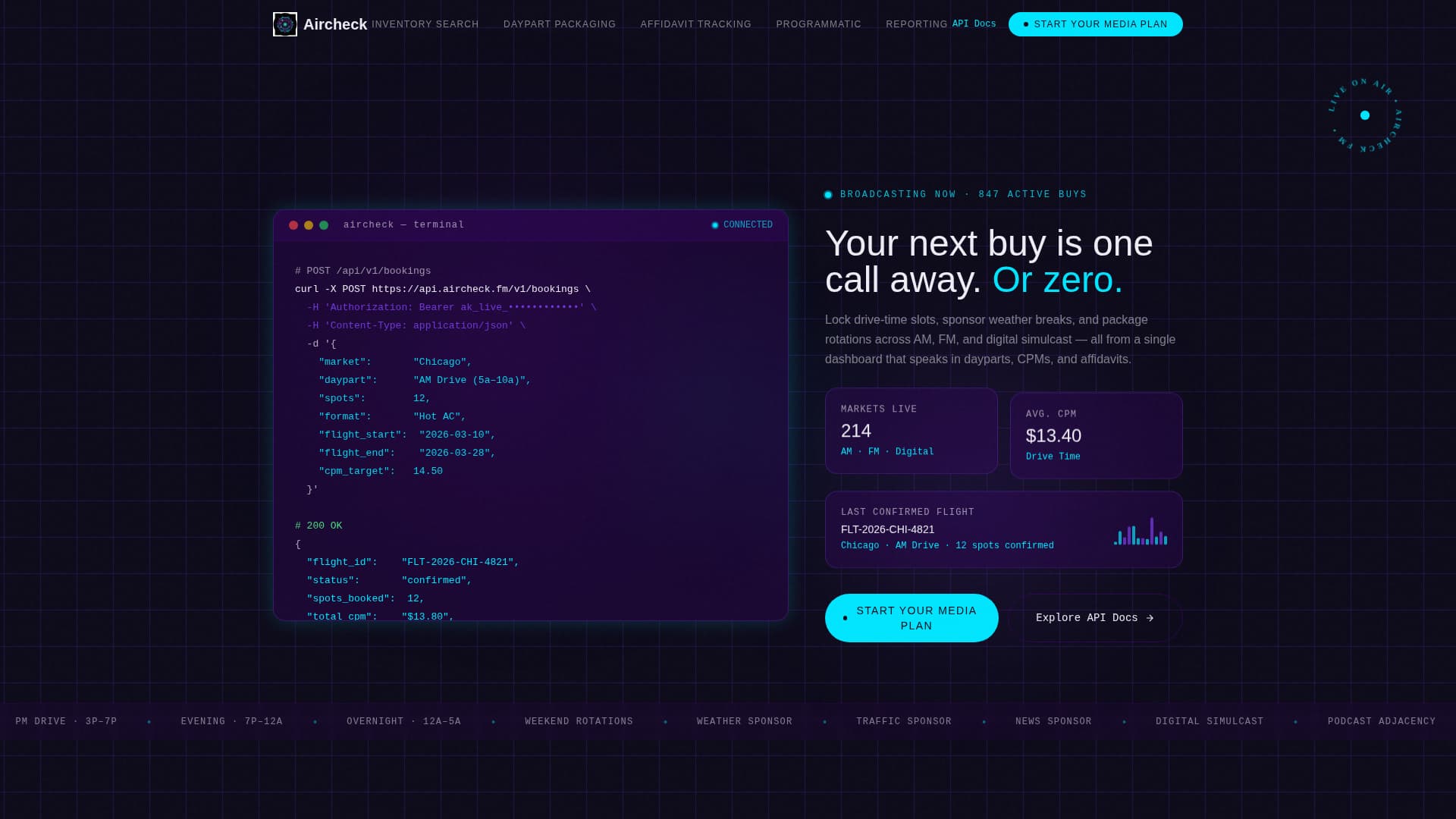Click the "flight_end" 2026-03-28 line
The image size is (1456, 819).
(407, 453)
